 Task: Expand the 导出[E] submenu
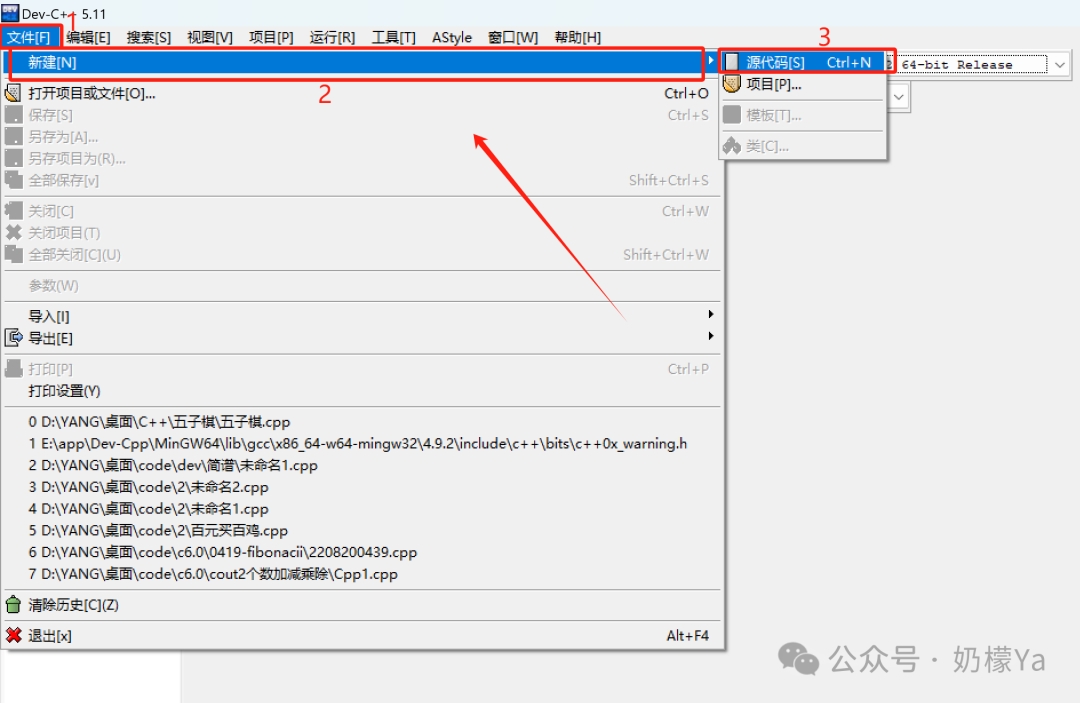362,338
